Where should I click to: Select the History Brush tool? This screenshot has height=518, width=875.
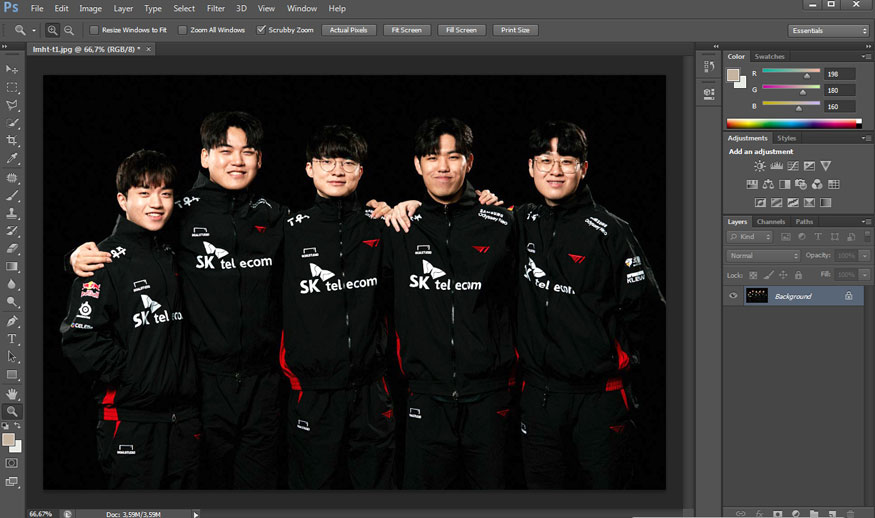pos(12,231)
